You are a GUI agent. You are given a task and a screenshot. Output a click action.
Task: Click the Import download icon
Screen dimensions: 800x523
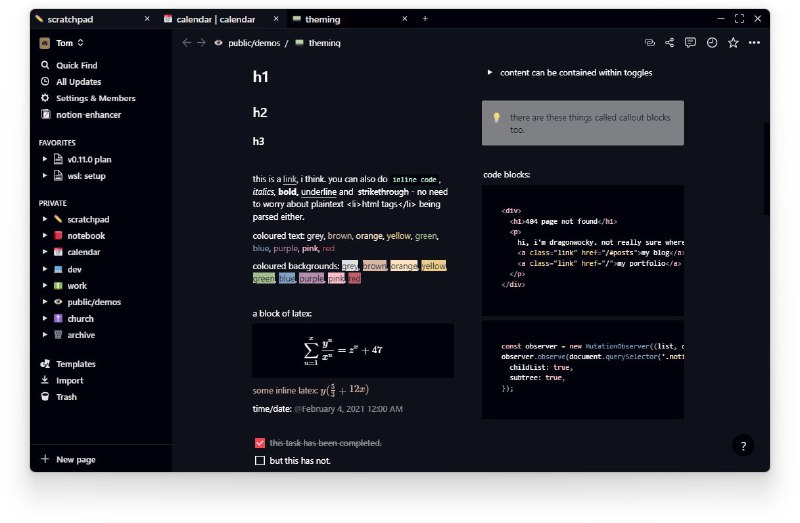45,380
